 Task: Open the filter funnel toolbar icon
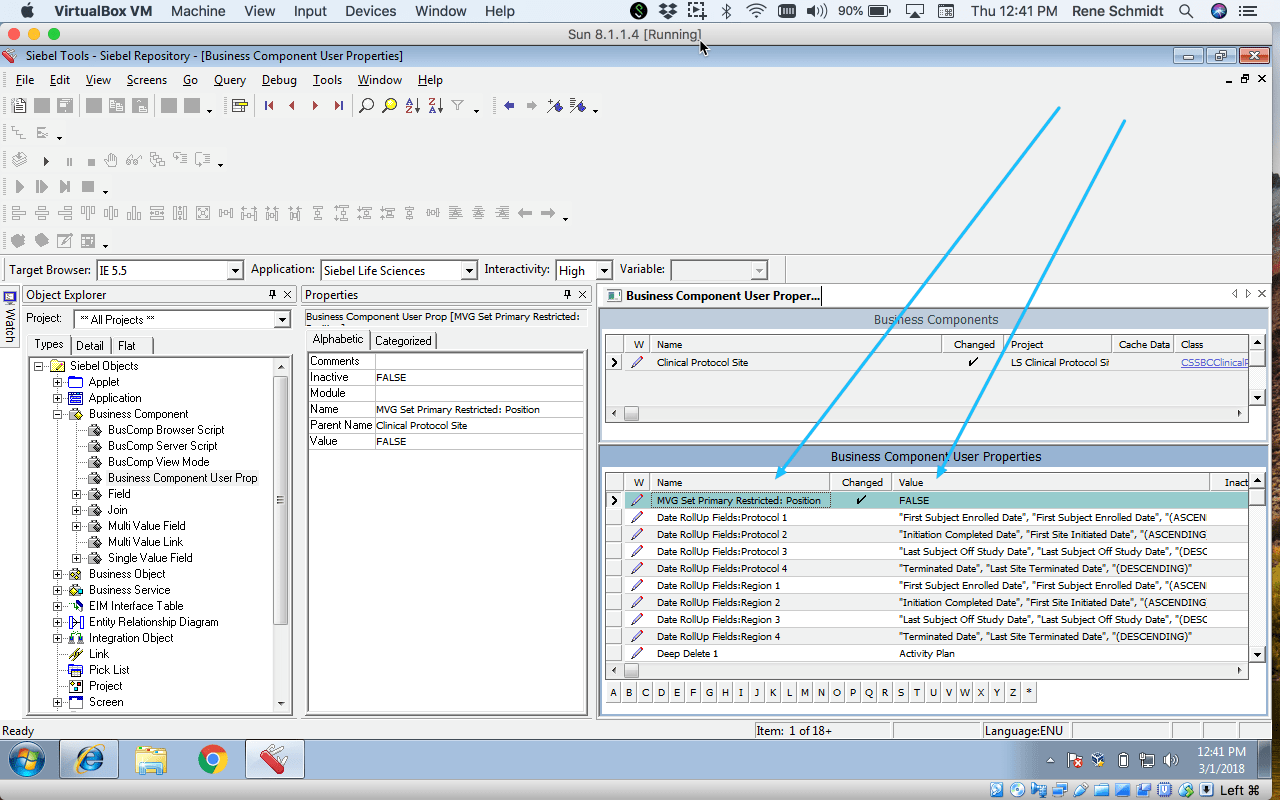[x=457, y=105]
